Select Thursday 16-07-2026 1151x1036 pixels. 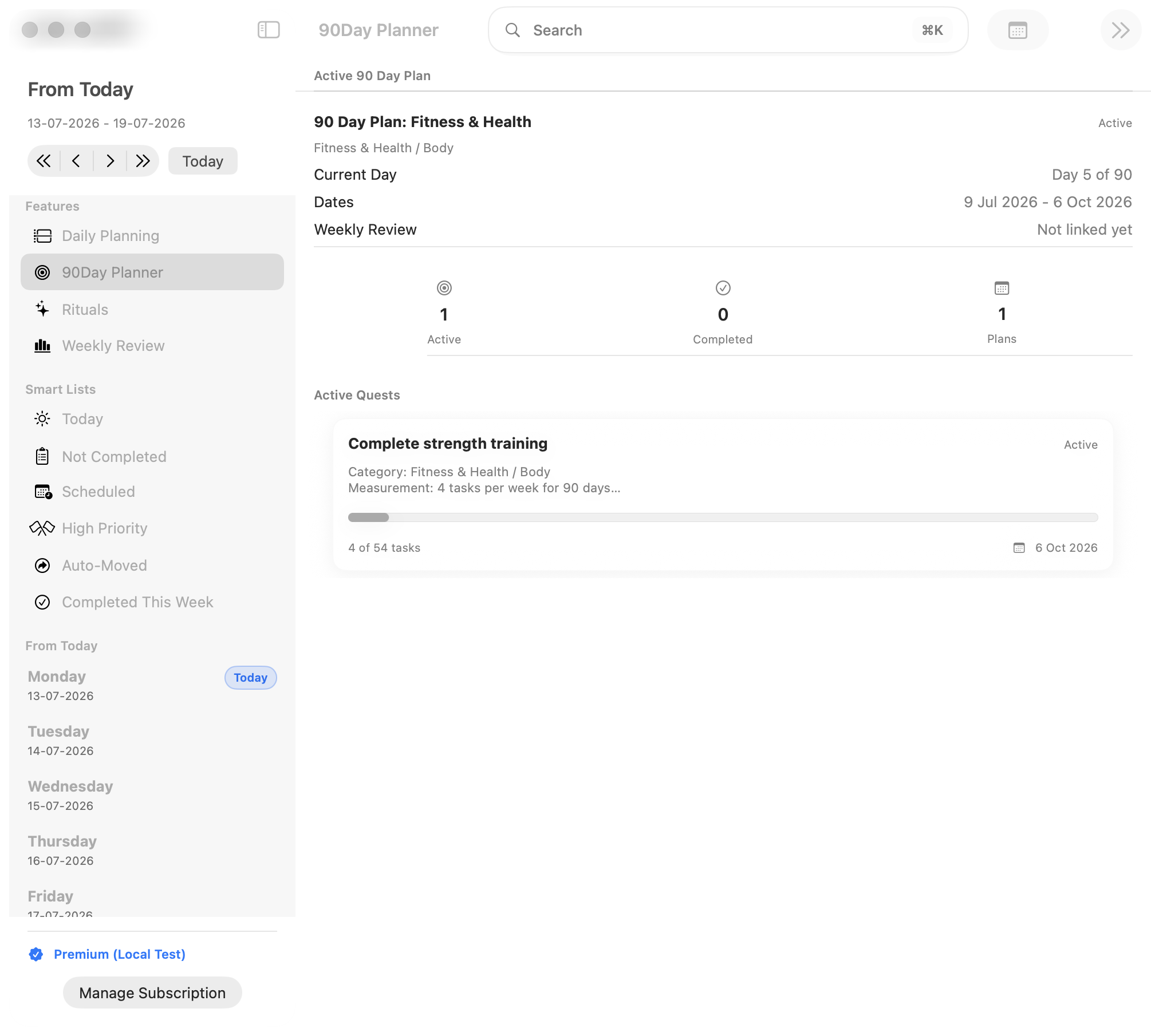click(152, 851)
